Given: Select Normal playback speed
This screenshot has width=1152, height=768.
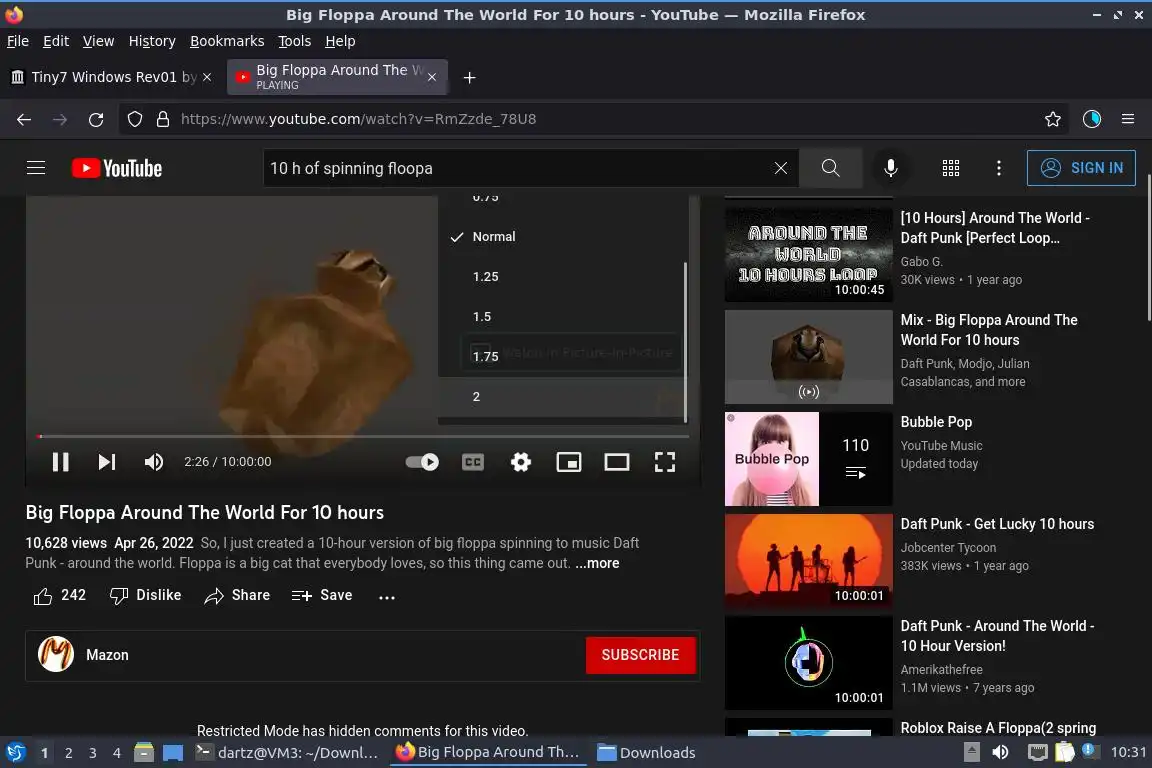Looking at the screenshot, I should pos(561,237).
